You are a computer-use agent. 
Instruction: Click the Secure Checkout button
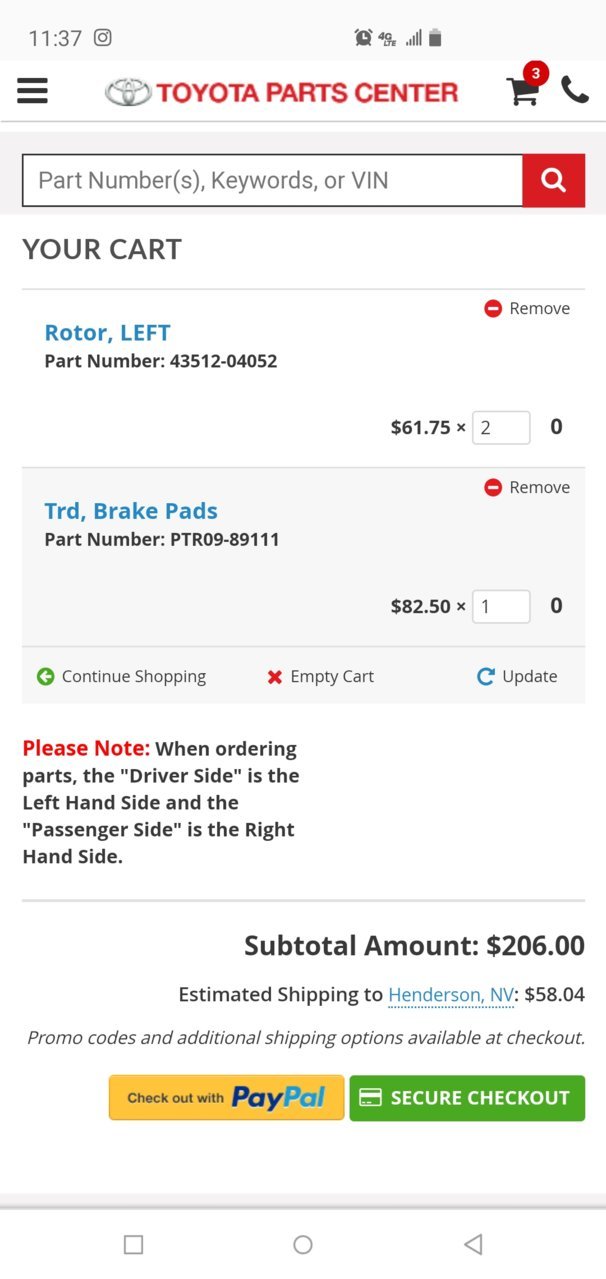coord(467,1098)
